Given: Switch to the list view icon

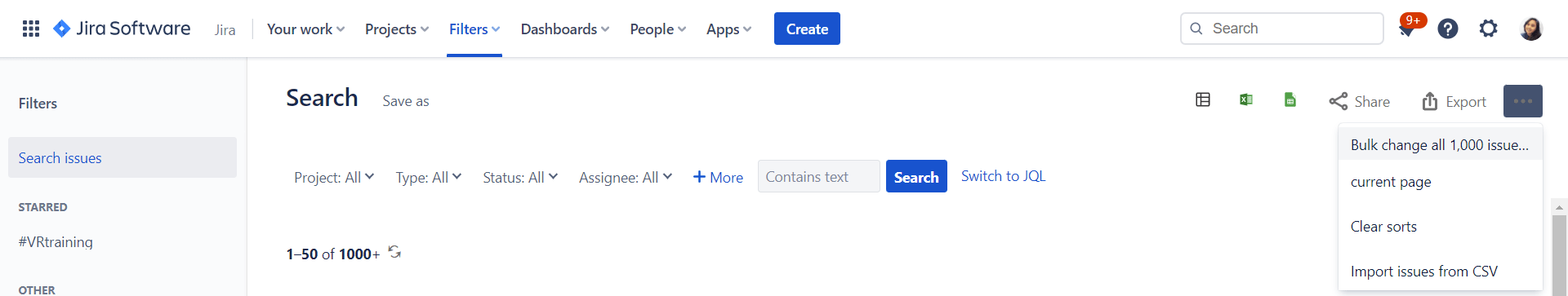Looking at the screenshot, I should click(x=1203, y=99).
